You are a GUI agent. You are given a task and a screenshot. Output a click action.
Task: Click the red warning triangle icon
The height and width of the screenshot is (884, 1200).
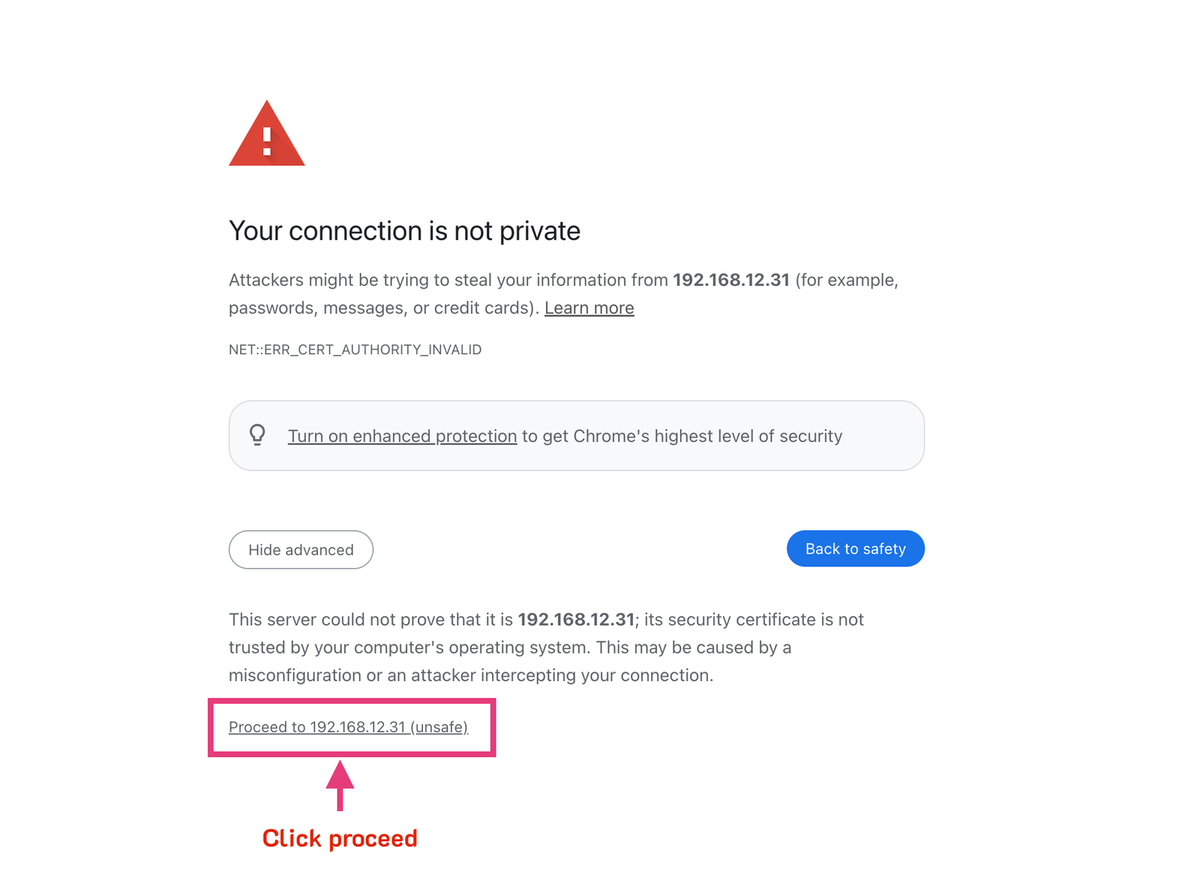click(267, 135)
